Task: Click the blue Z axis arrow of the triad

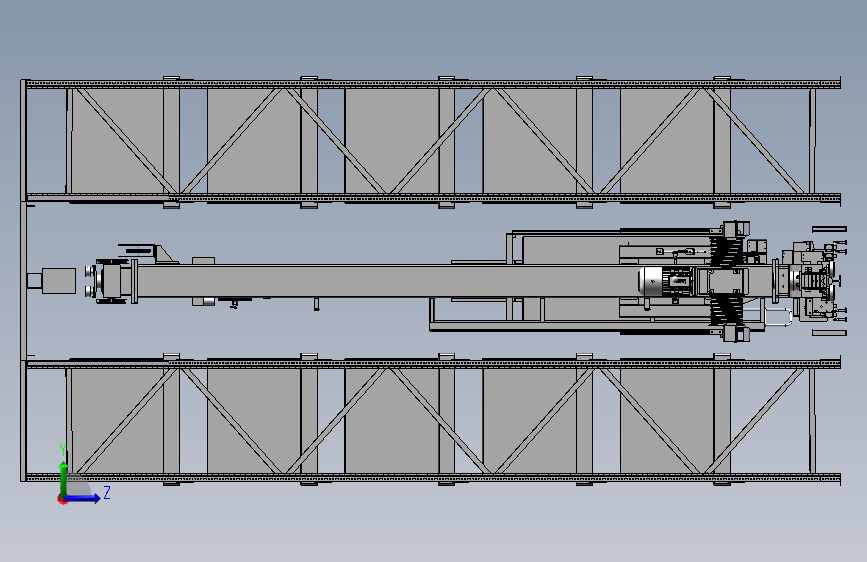Action: coord(83,498)
